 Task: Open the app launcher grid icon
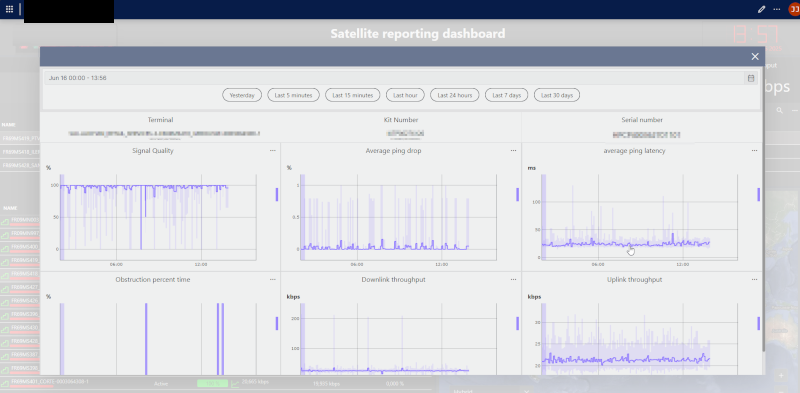tap(9, 9)
